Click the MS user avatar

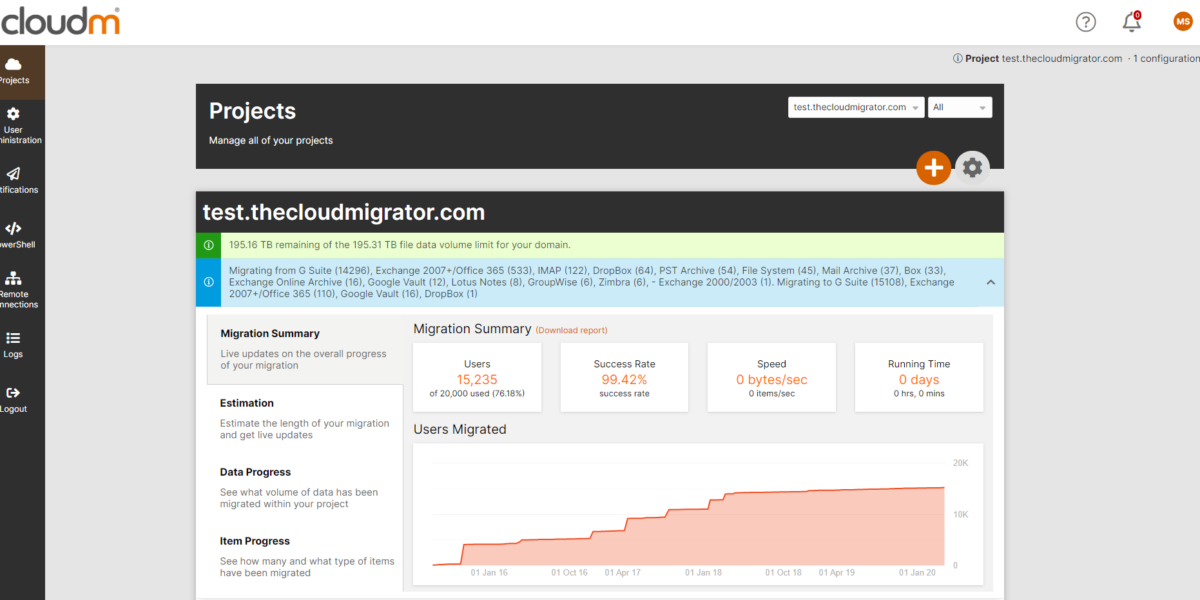pyautogui.click(x=1182, y=22)
